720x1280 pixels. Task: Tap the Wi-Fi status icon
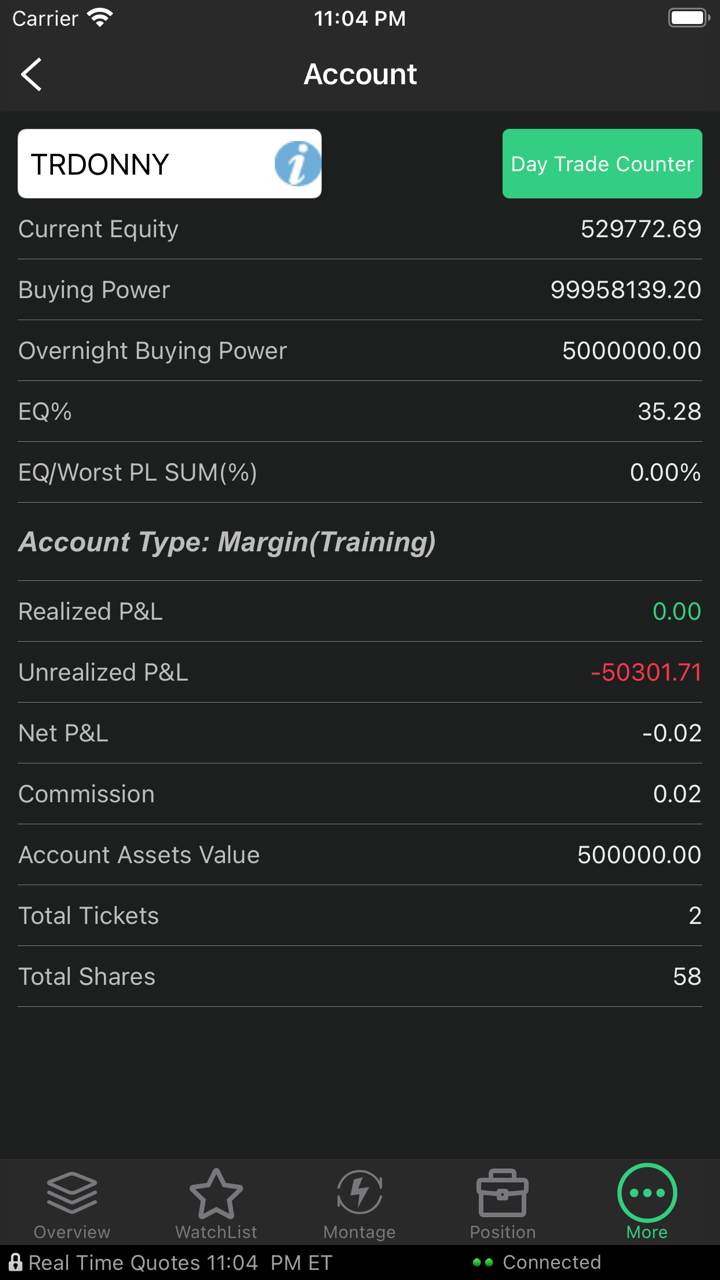(100, 18)
